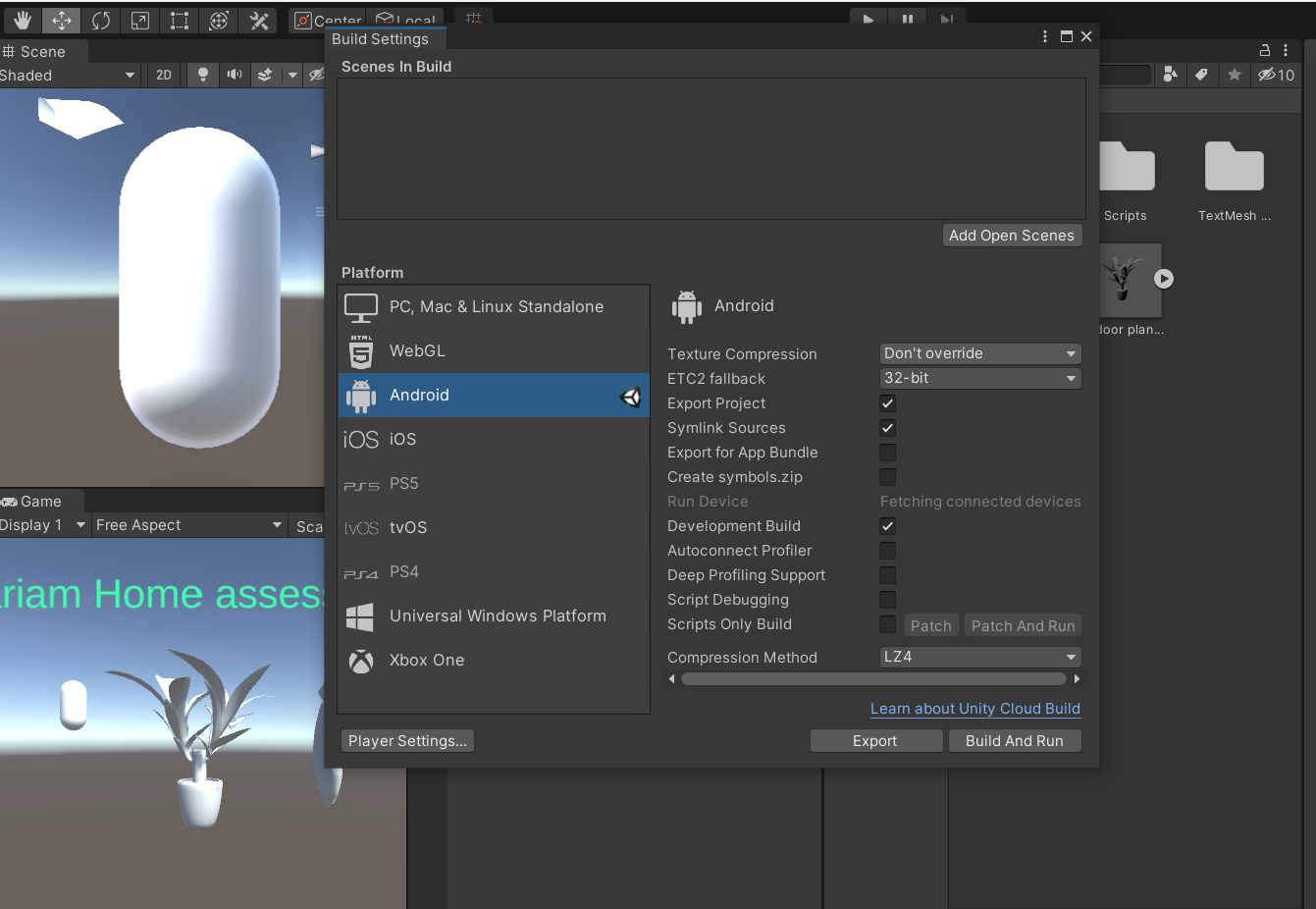1316x909 pixels.
Task: Uncheck Export Project checkbox
Action: coord(887,403)
